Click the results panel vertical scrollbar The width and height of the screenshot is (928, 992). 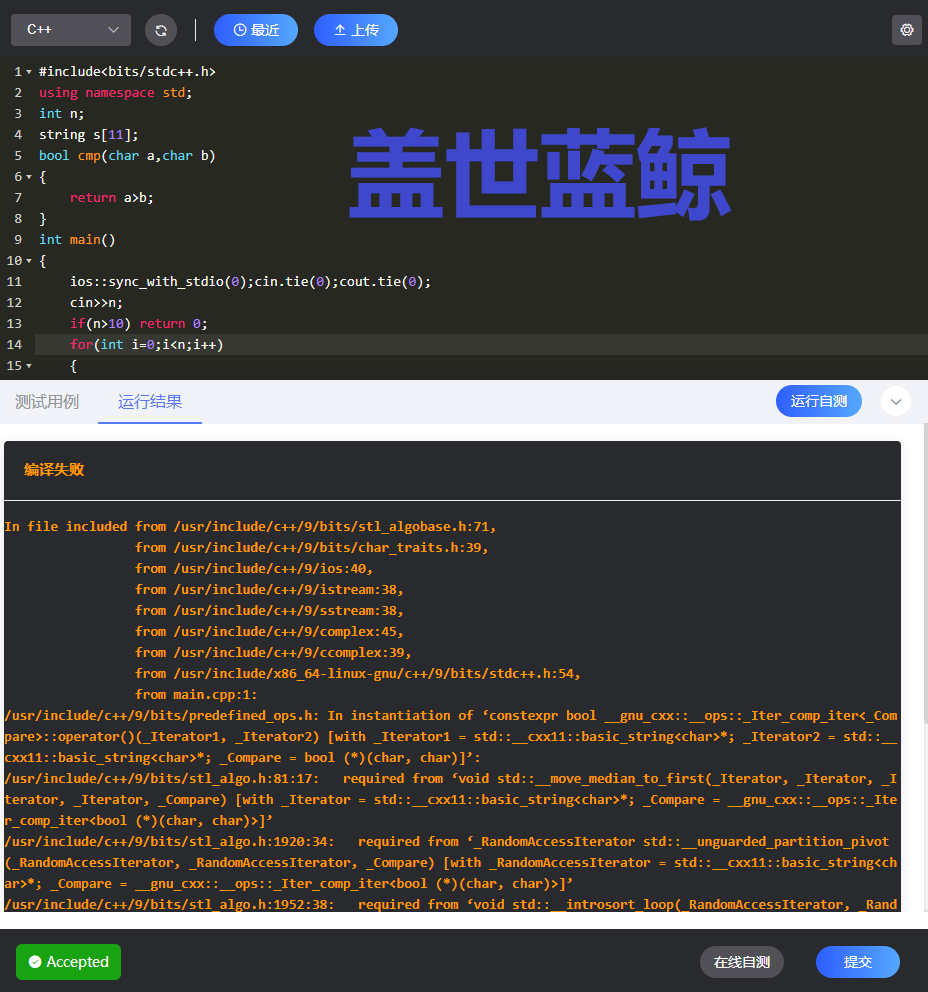(925, 574)
